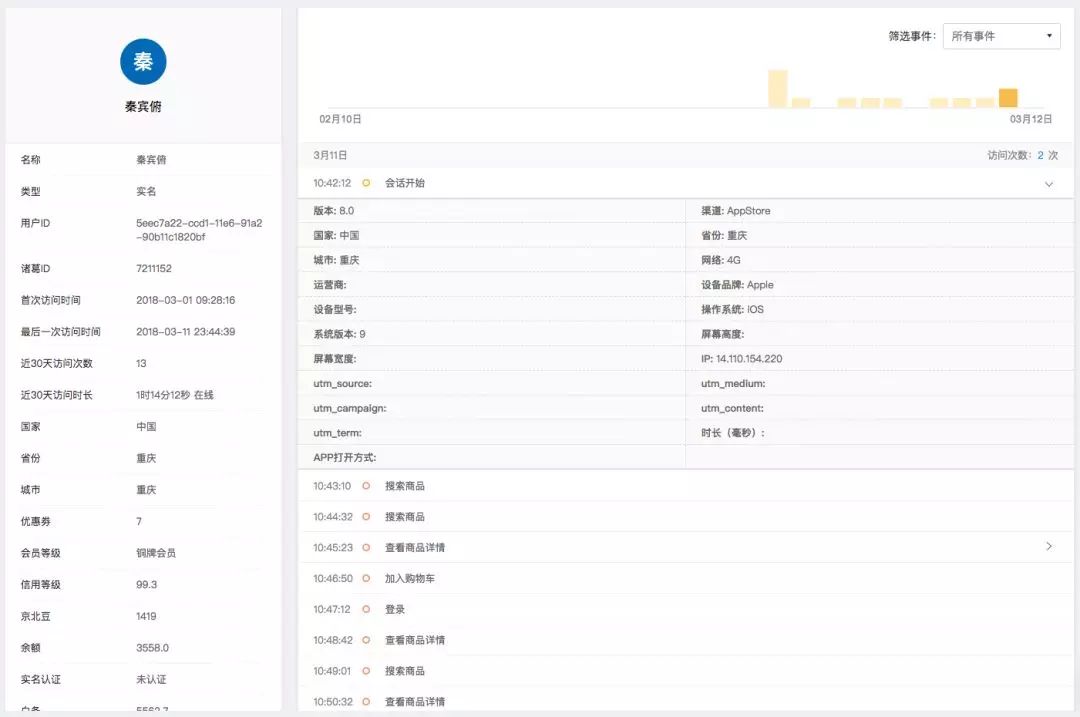Open the 搜索商品 event at 10:43:10
Image resolution: width=1080 pixels, height=717 pixels.
[685, 486]
